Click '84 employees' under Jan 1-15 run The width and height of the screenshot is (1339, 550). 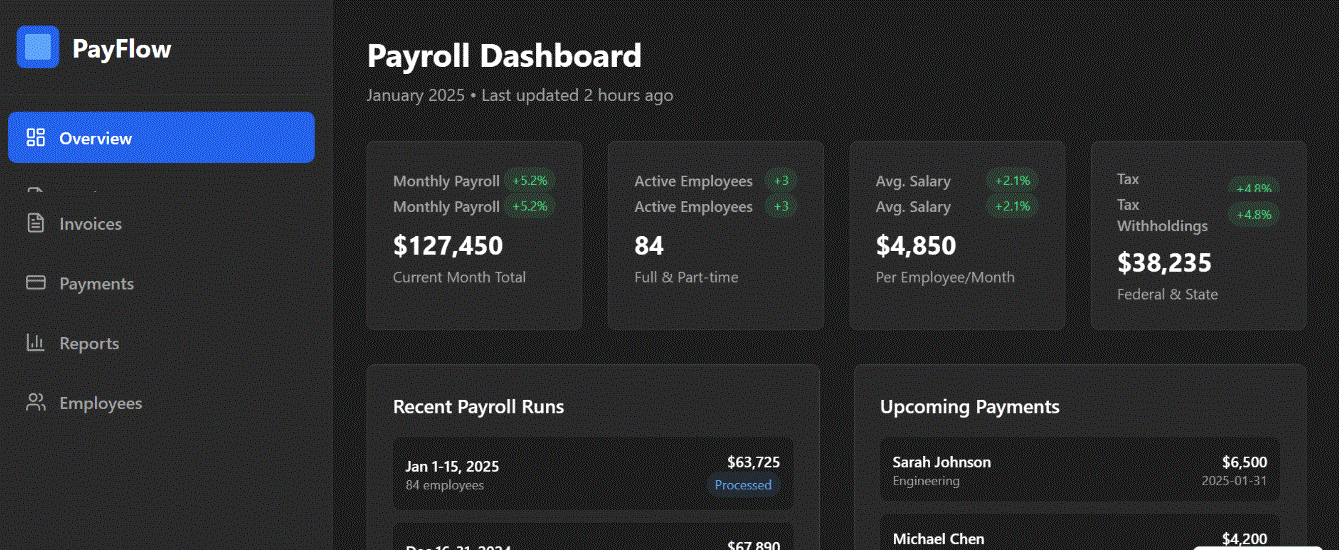point(444,485)
